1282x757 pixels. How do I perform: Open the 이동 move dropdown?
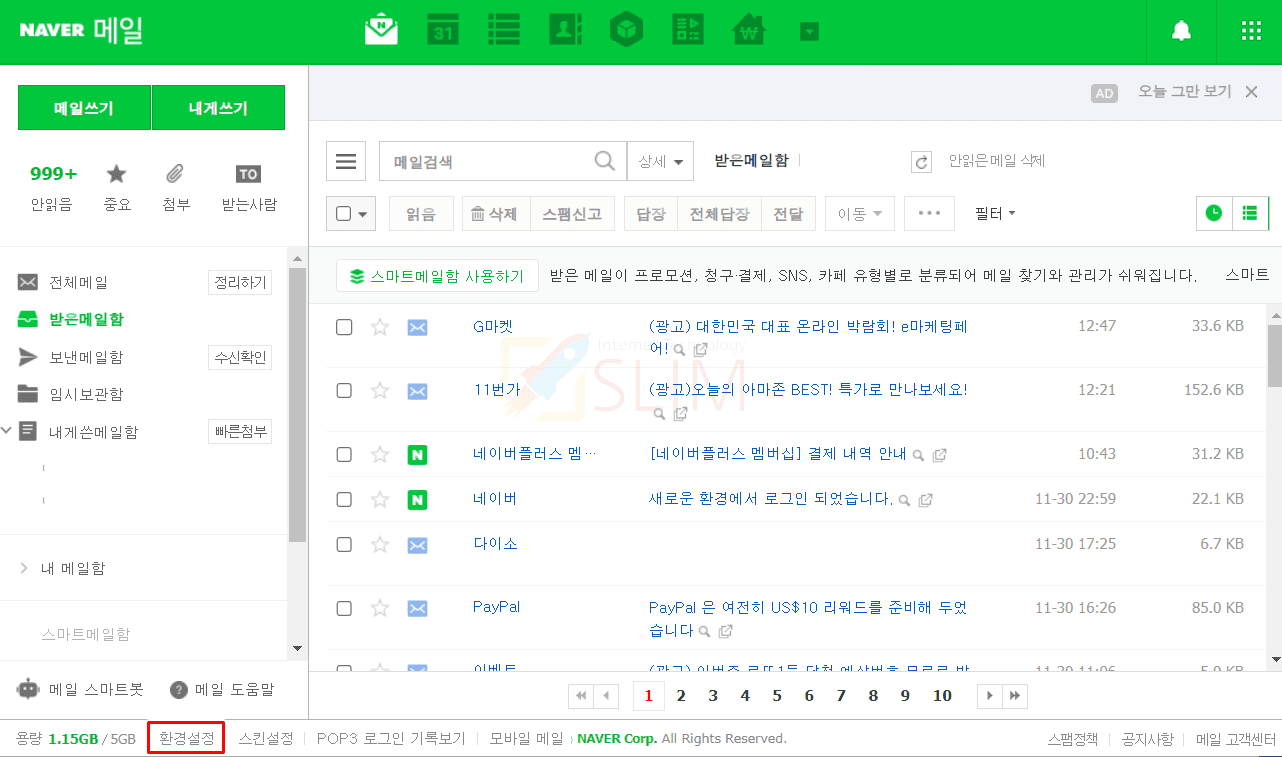[x=860, y=213]
